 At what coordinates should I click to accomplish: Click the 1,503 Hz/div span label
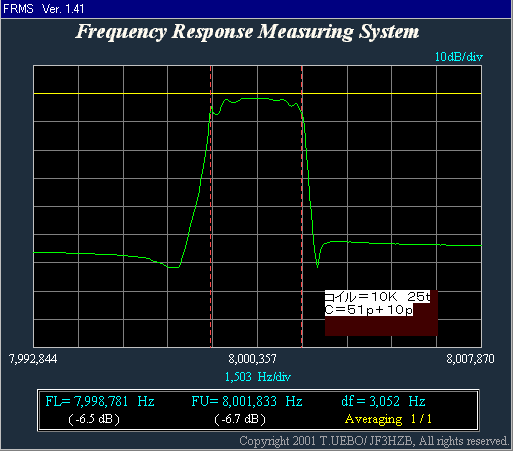[x=258, y=377]
